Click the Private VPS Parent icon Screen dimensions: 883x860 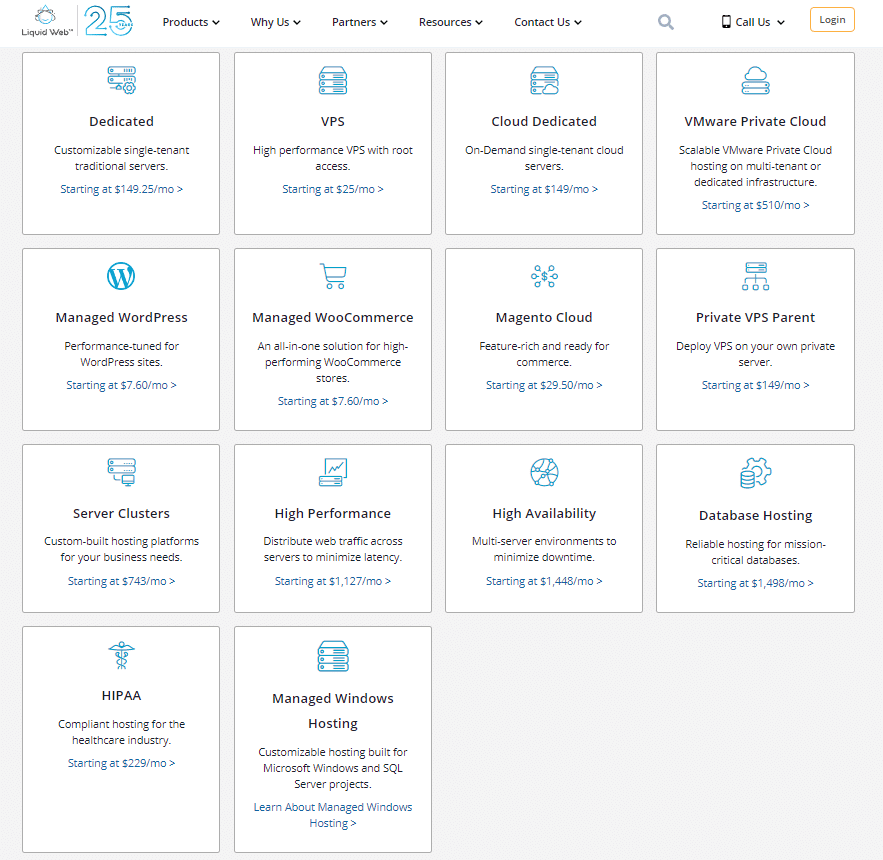pyautogui.click(x=755, y=276)
